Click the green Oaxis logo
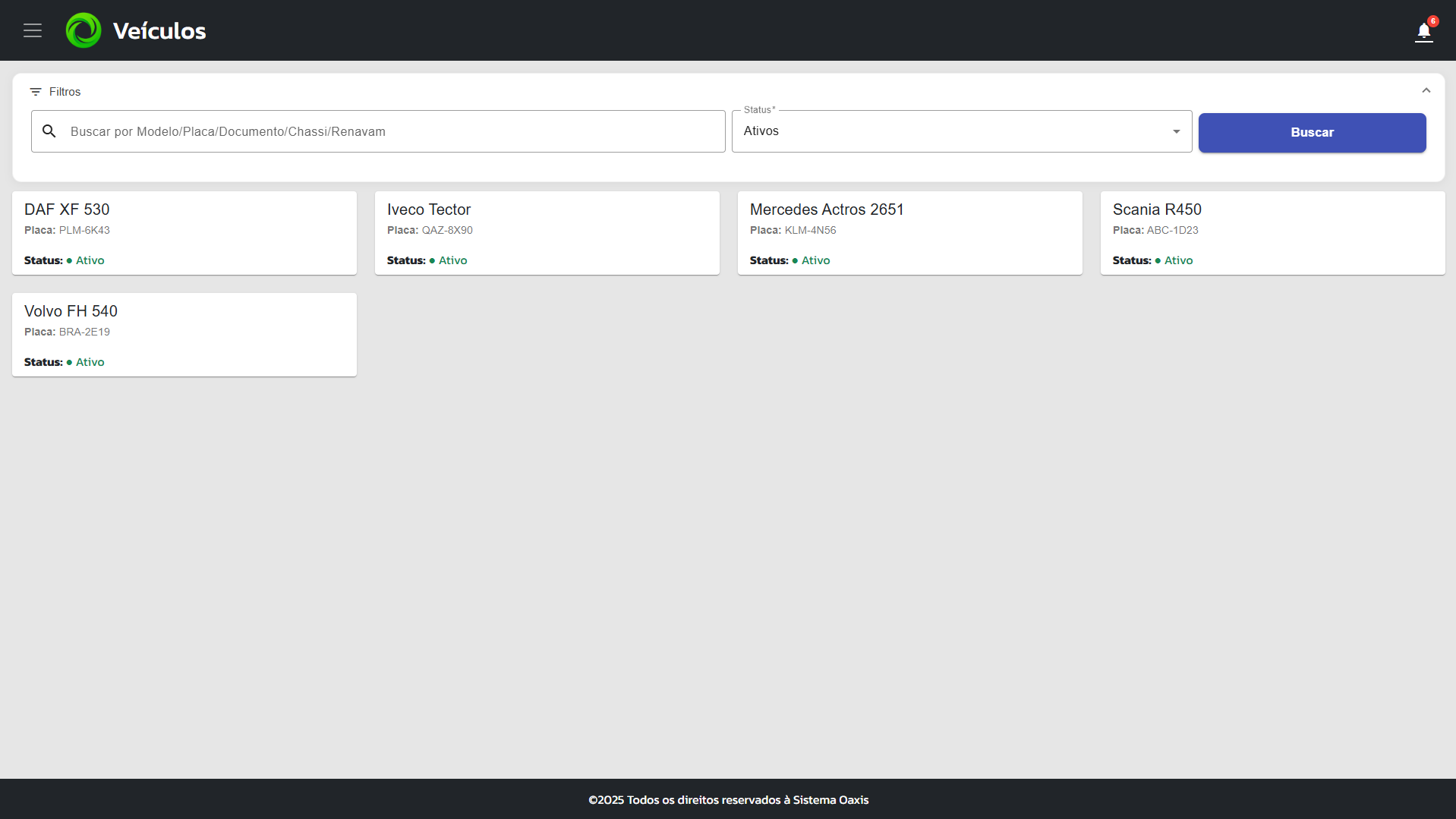 point(84,30)
